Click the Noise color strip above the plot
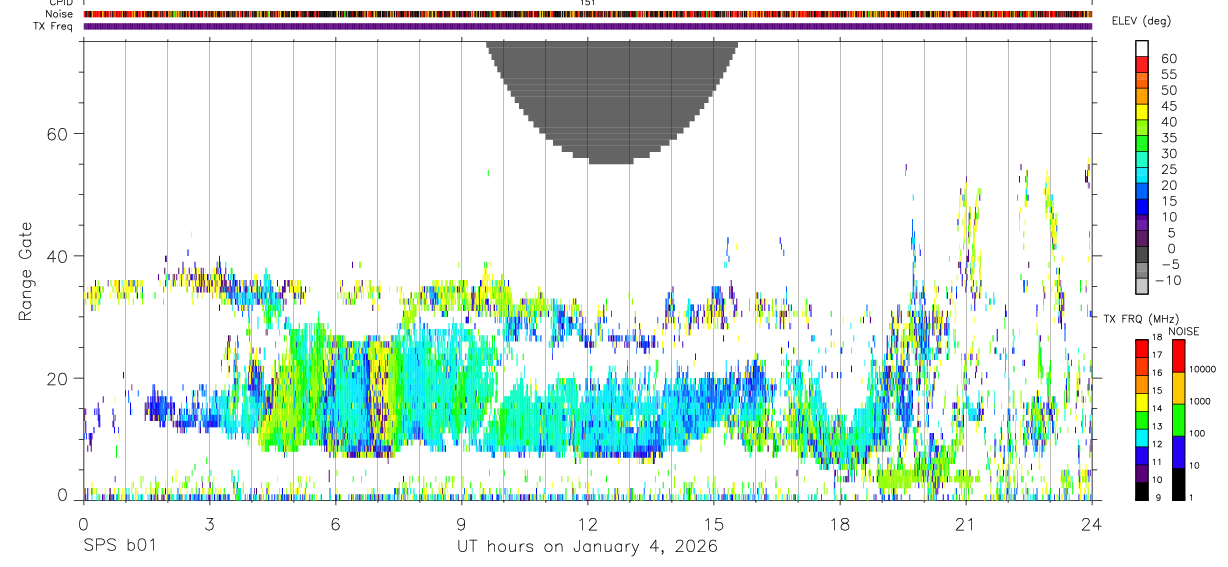 [587, 14]
